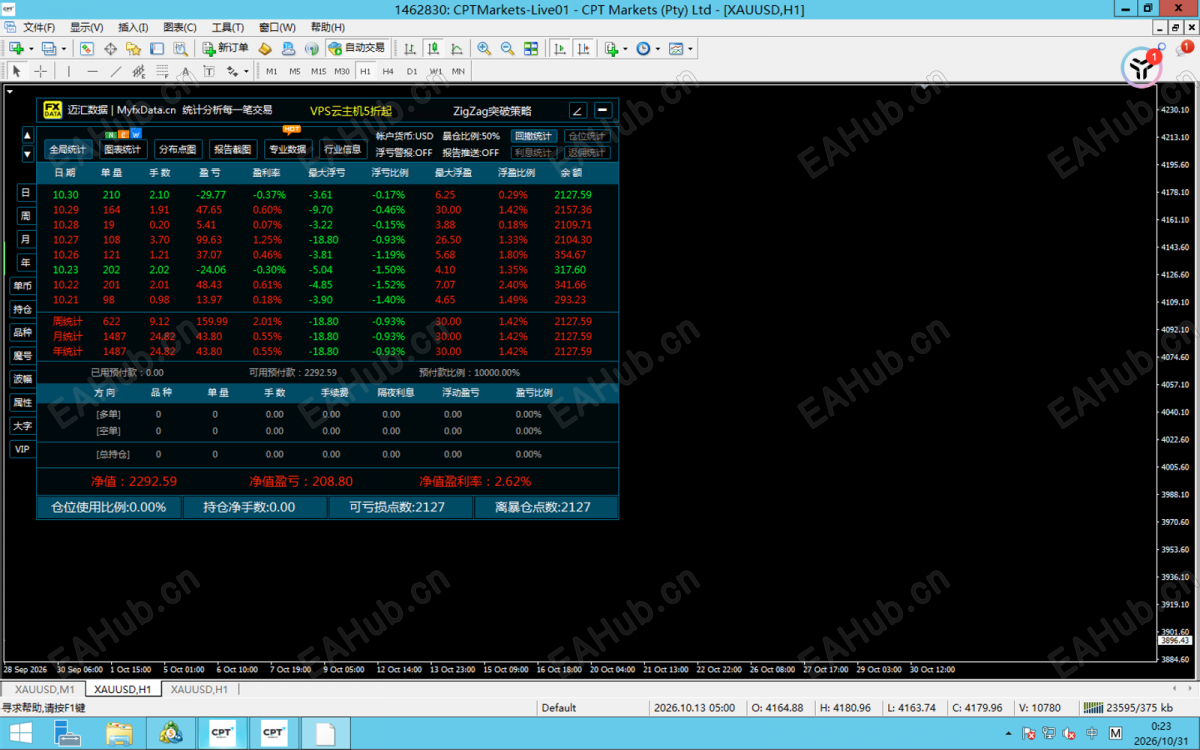Click the zoom out magnifier icon
The width and height of the screenshot is (1200, 750).
(x=507, y=48)
